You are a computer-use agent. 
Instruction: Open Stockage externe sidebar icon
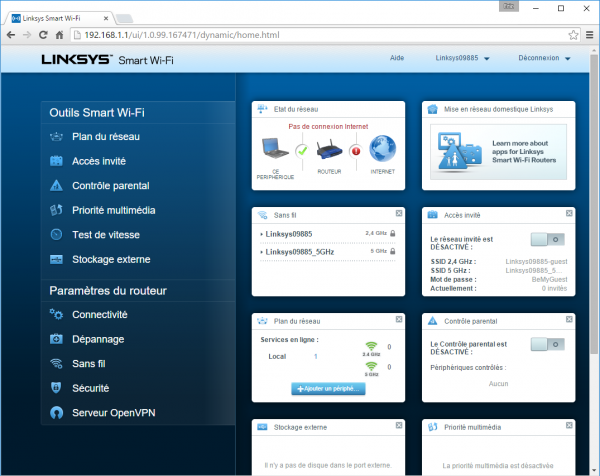coord(56,260)
